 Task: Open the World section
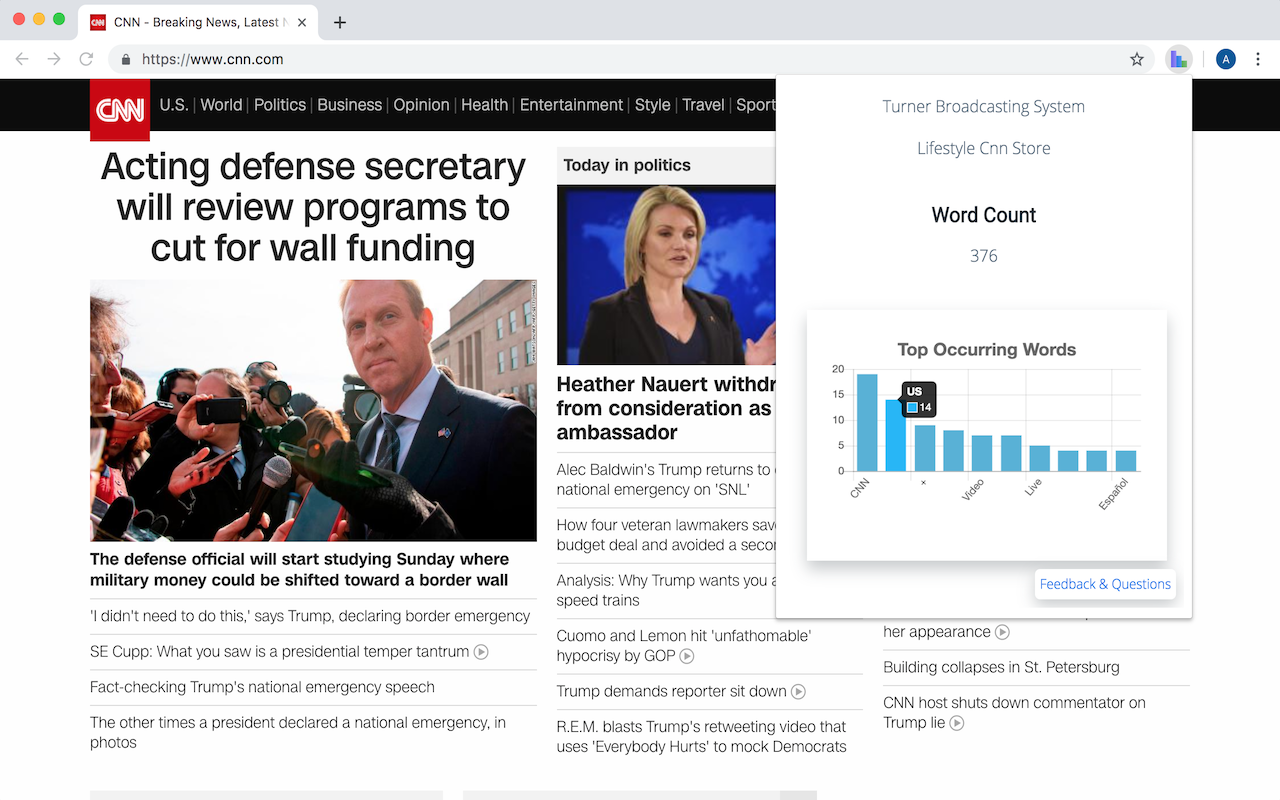[221, 105]
